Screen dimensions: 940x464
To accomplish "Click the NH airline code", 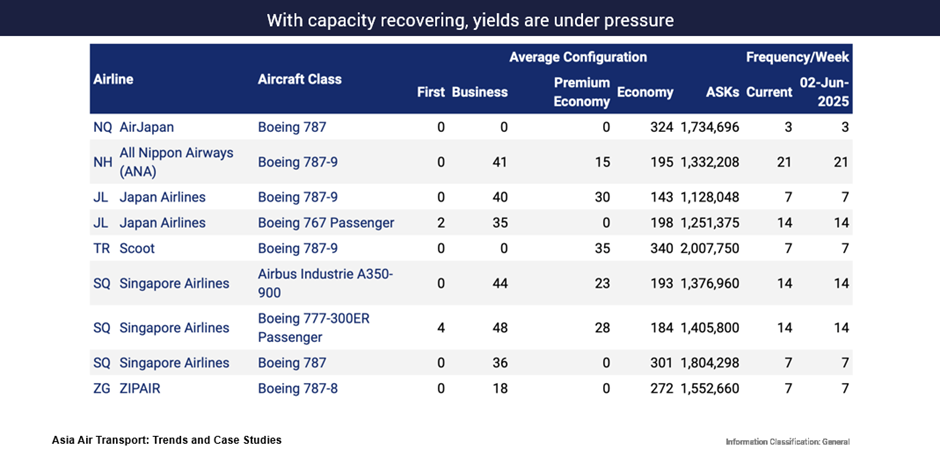I will [103, 161].
